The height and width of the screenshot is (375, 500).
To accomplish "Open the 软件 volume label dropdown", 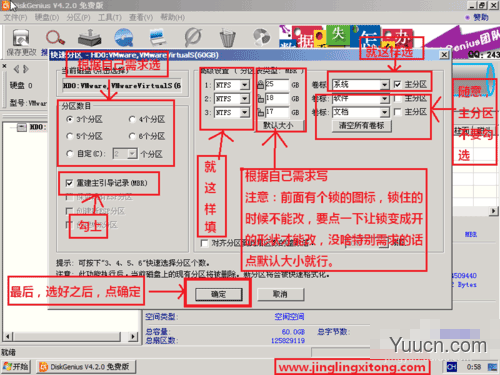I will (384, 98).
